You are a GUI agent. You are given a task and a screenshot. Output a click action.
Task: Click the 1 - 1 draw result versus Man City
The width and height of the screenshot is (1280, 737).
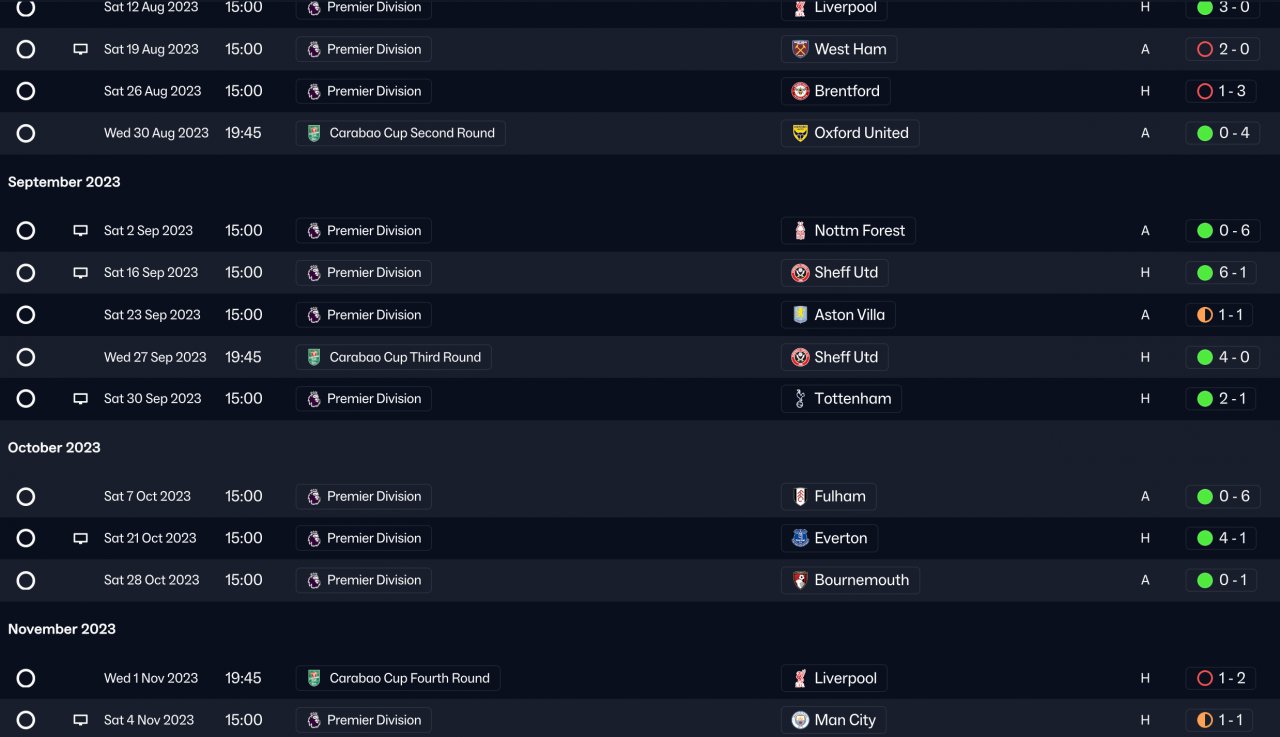pos(1222,720)
